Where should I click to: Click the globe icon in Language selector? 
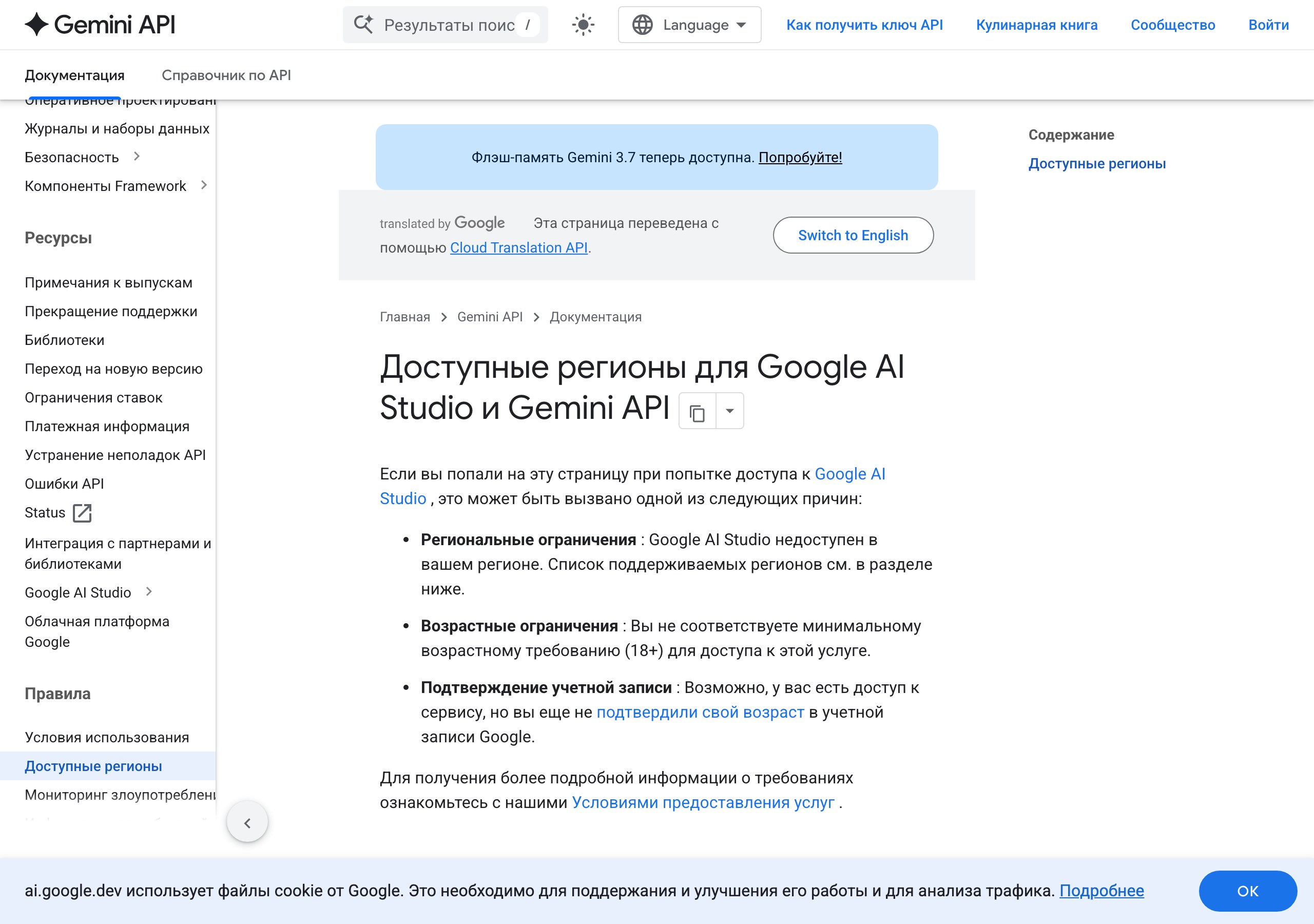pos(642,25)
